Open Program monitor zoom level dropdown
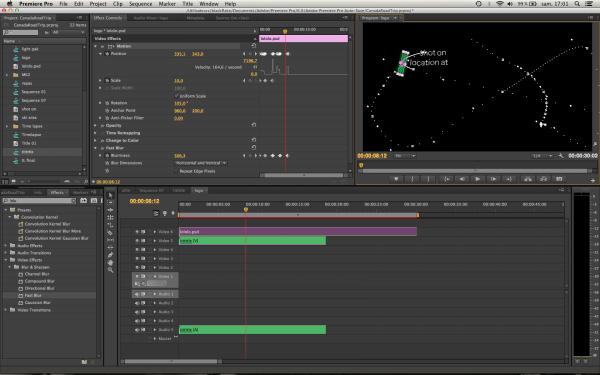 [x=405, y=156]
